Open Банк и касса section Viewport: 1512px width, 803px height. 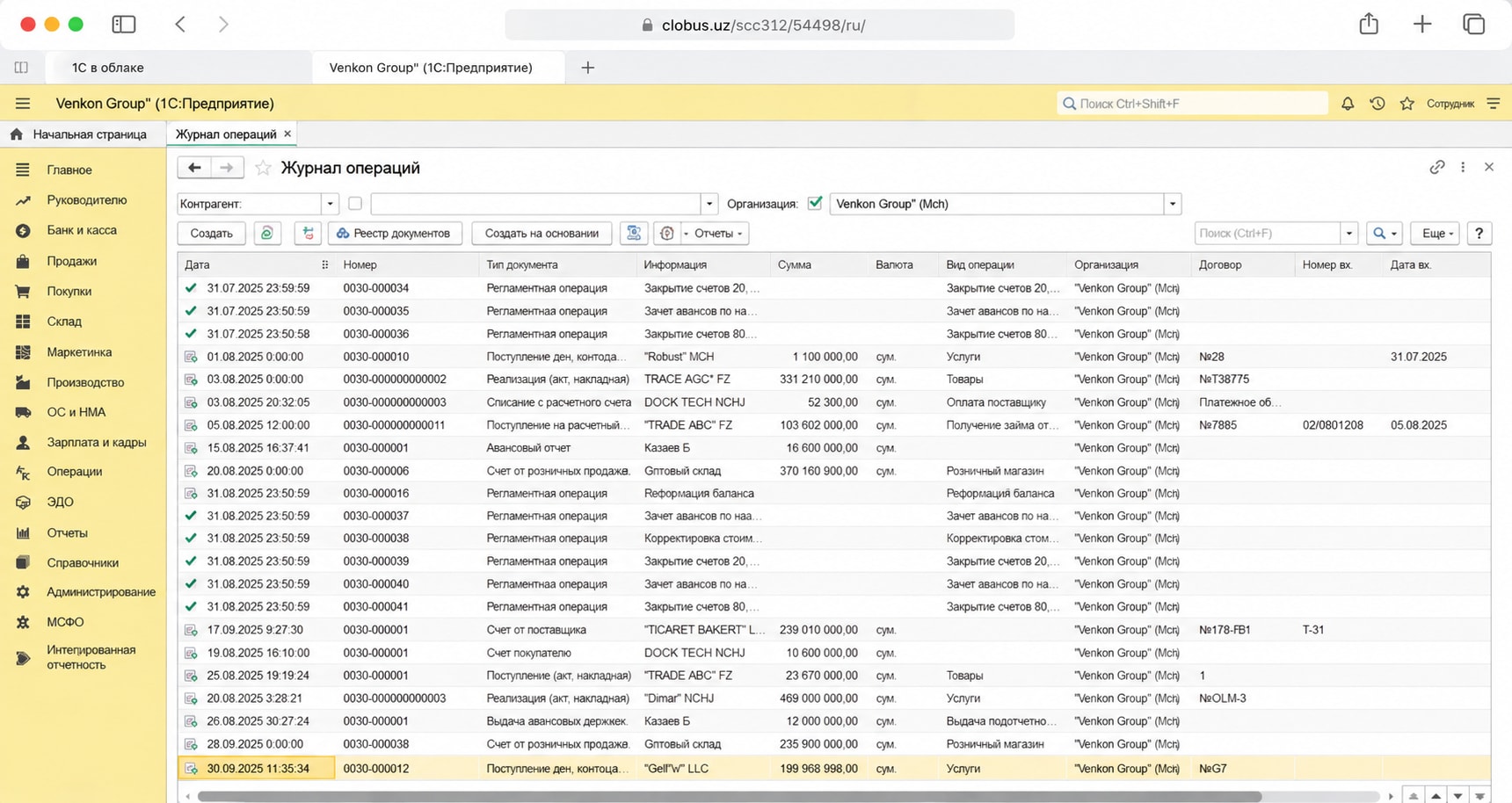tap(82, 230)
